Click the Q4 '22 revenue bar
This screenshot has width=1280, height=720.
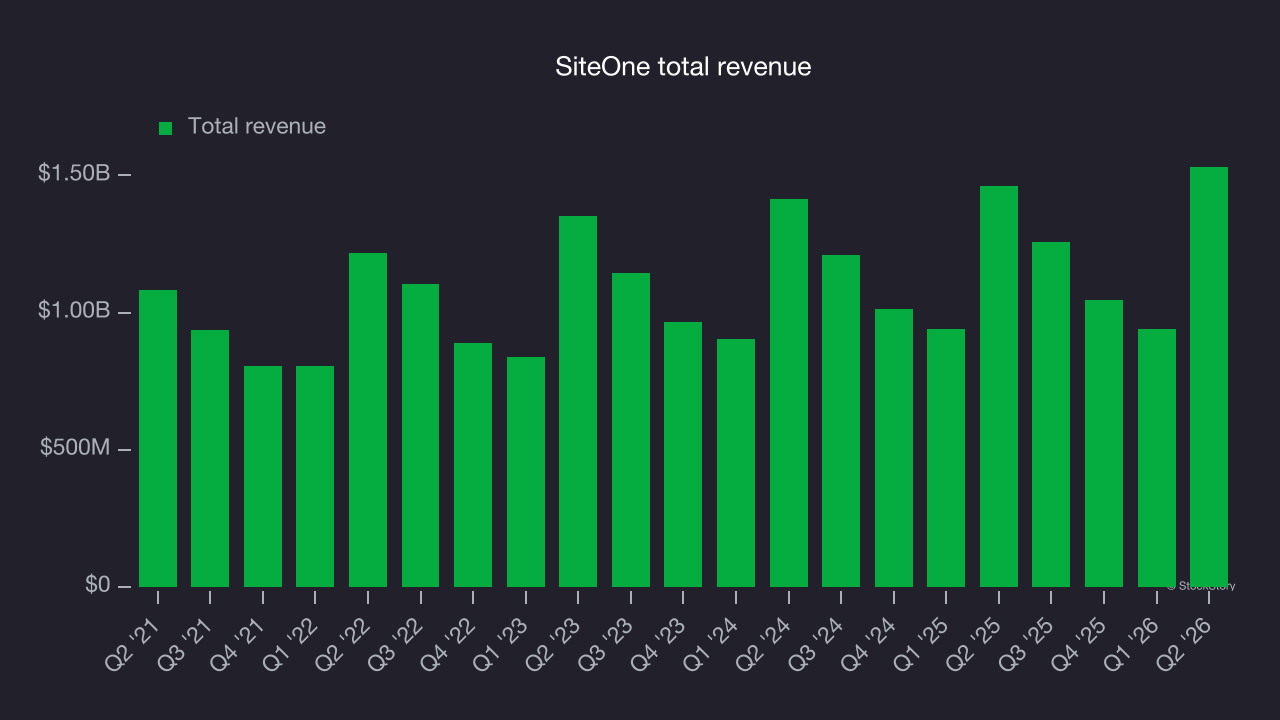tap(473, 465)
